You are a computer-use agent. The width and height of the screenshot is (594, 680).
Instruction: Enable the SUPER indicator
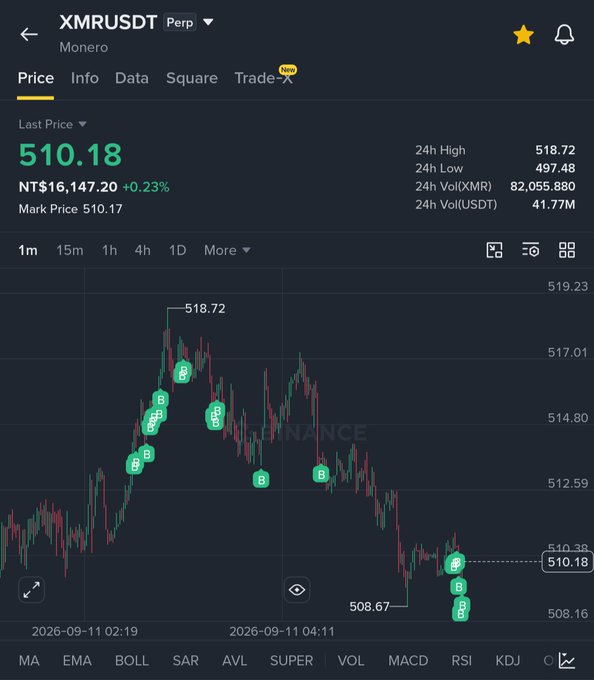(x=291, y=660)
